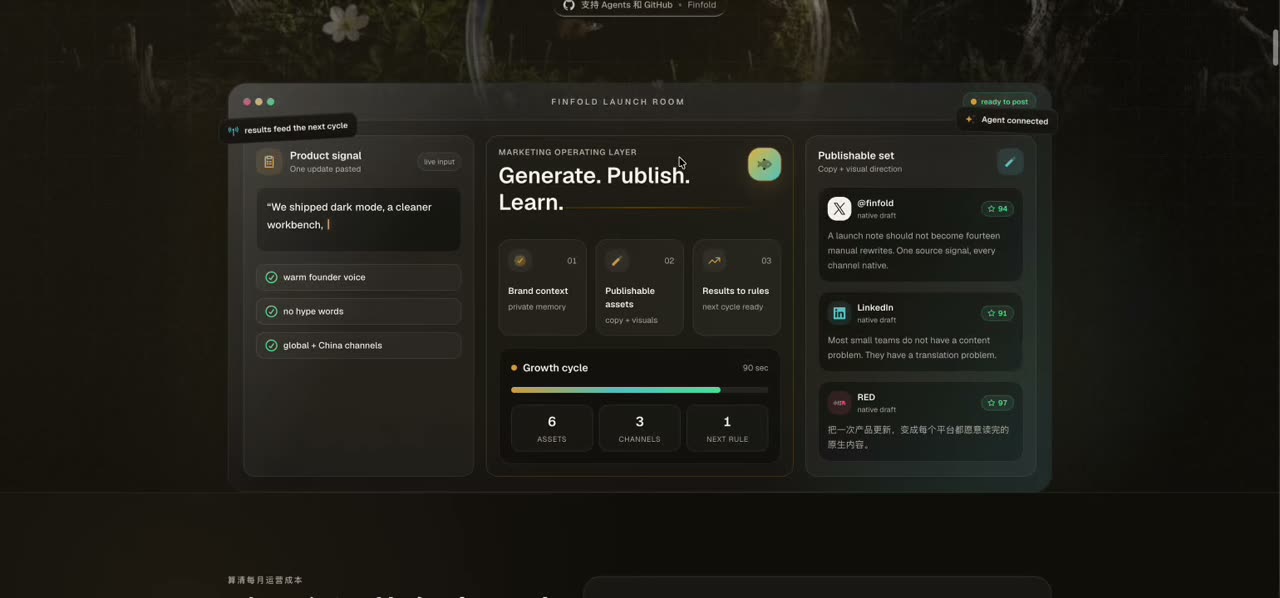Click the Agent connected chip
The height and width of the screenshot is (598, 1280).
coord(1007,120)
